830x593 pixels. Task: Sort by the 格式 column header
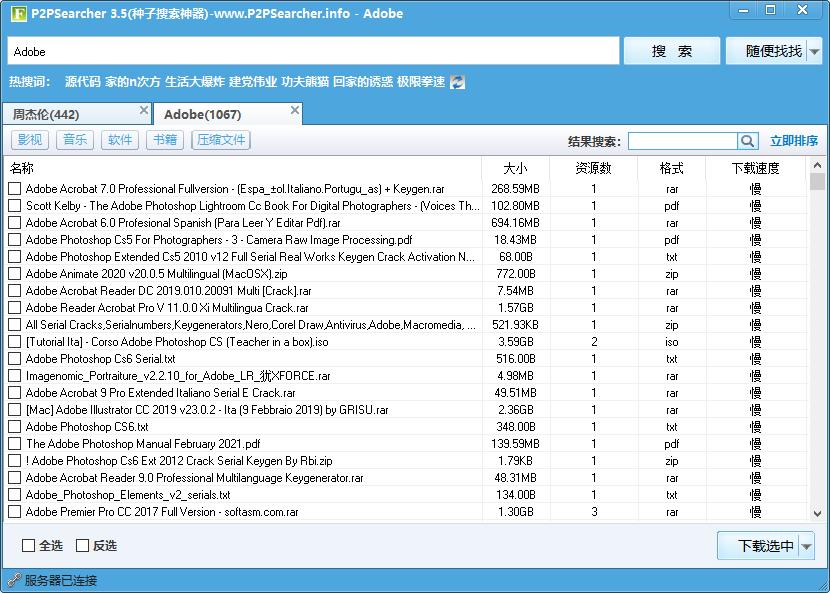pyautogui.click(x=672, y=168)
